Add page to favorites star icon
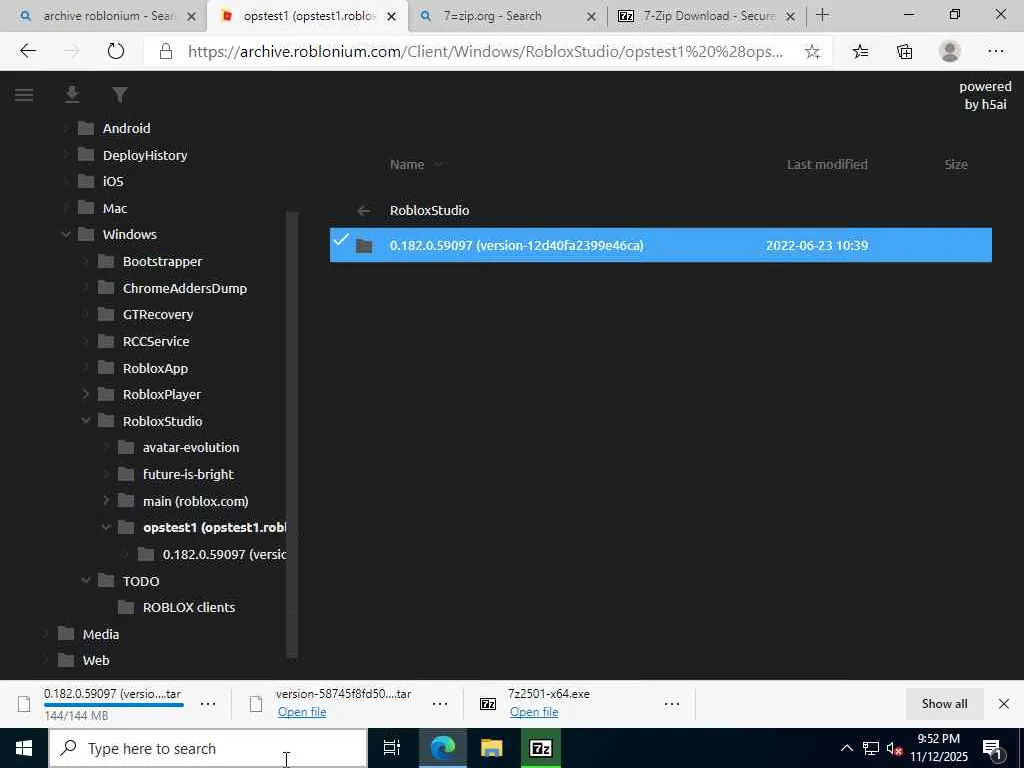The image size is (1024, 768). point(812,52)
